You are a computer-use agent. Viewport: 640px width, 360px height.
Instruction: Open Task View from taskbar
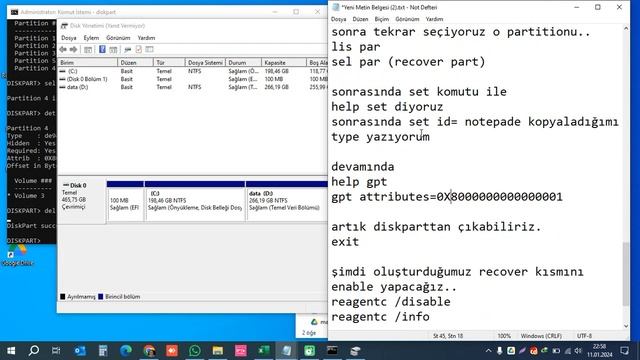pyautogui.click(x=56, y=351)
